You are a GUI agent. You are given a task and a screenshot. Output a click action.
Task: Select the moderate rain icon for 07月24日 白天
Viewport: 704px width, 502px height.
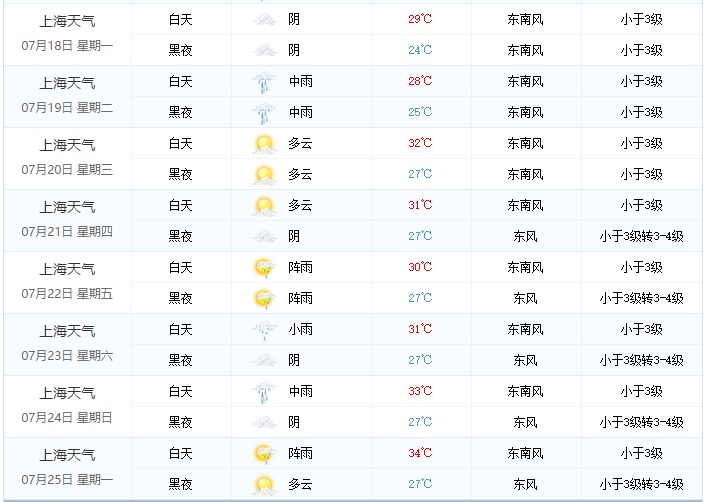tap(264, 392)
